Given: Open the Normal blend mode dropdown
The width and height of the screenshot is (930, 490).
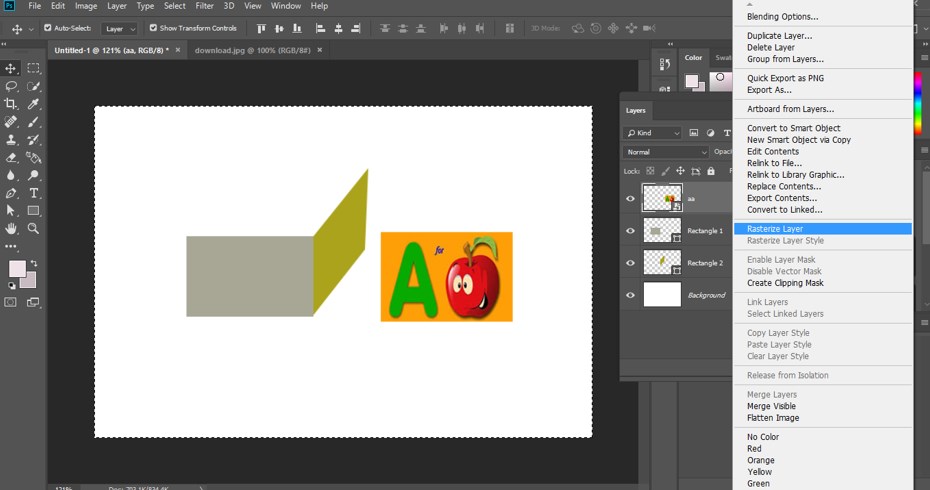Looking at the screenshot, I should pyautogui.click(x=665, y=152).
